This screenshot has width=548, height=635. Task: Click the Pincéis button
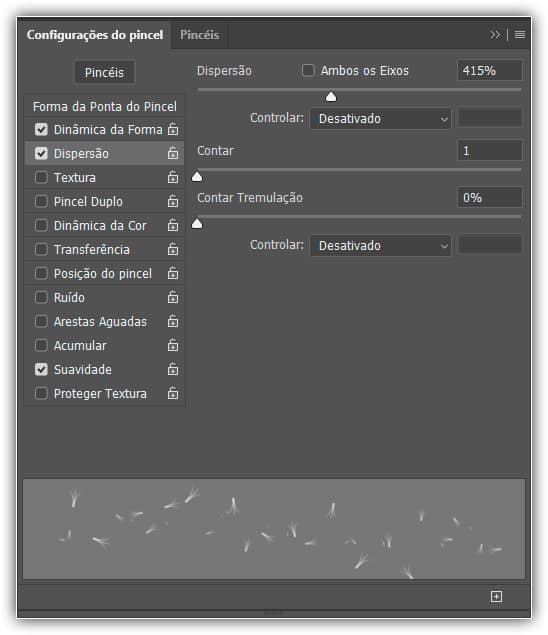pyautogui.click(x=104, y=72)
